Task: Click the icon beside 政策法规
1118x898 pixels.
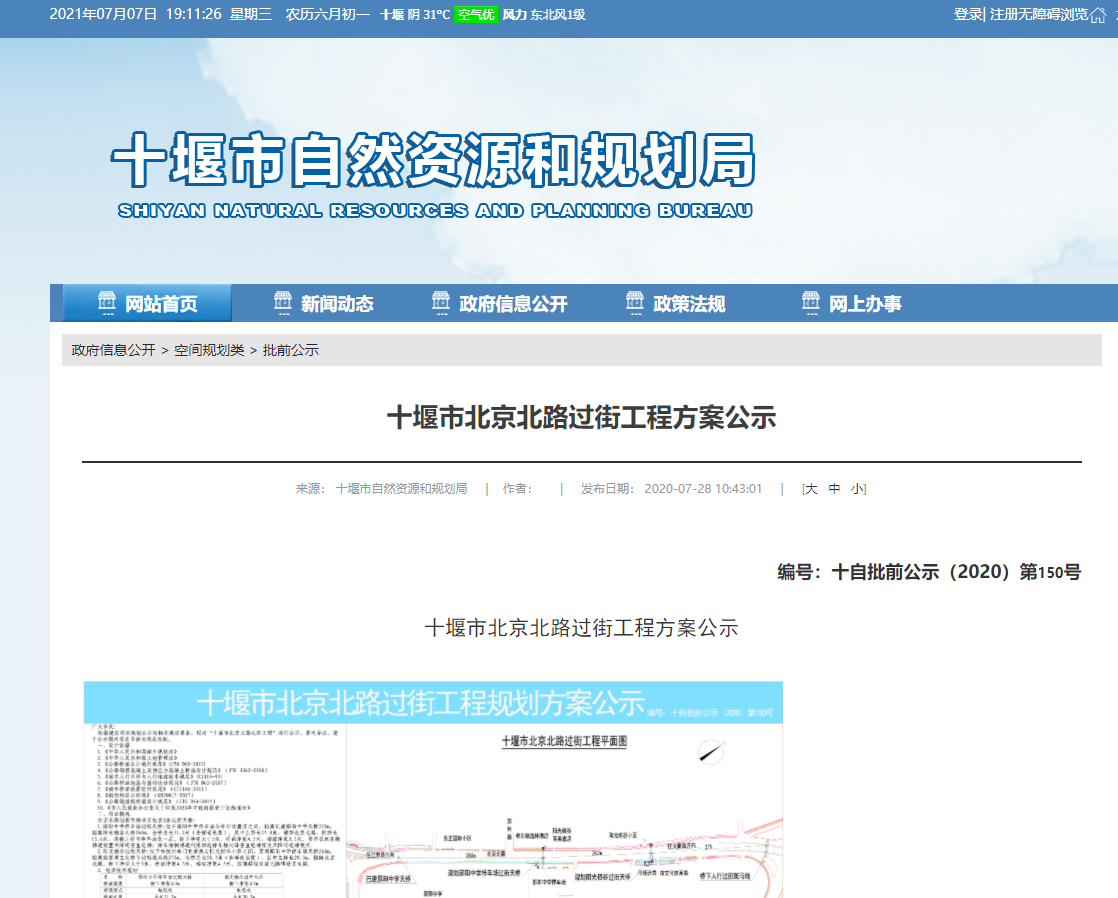Action: (635, 302)
